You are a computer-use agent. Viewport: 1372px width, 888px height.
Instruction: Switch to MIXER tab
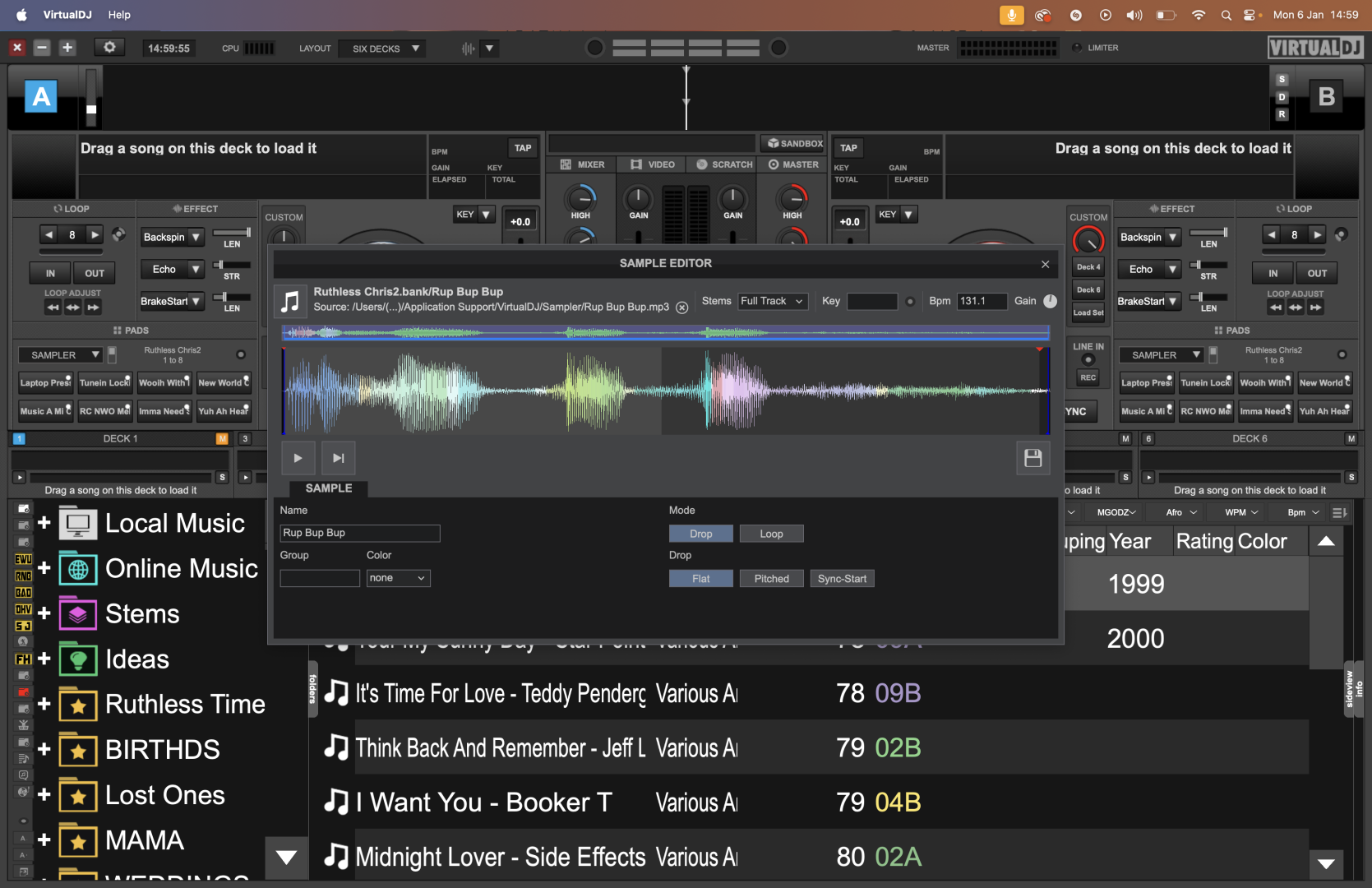[583, 164]
